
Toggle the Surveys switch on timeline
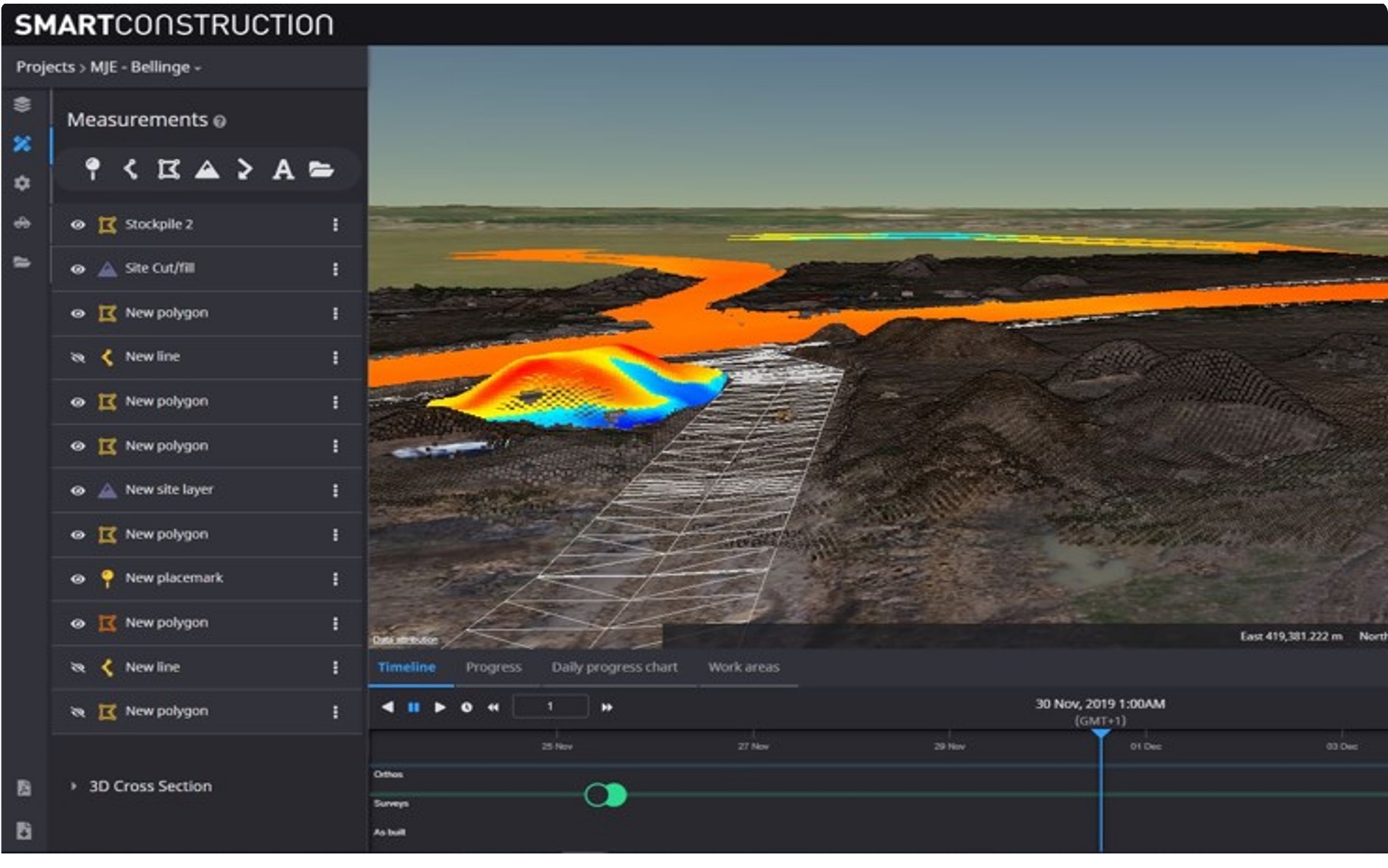tap(605, 795)
